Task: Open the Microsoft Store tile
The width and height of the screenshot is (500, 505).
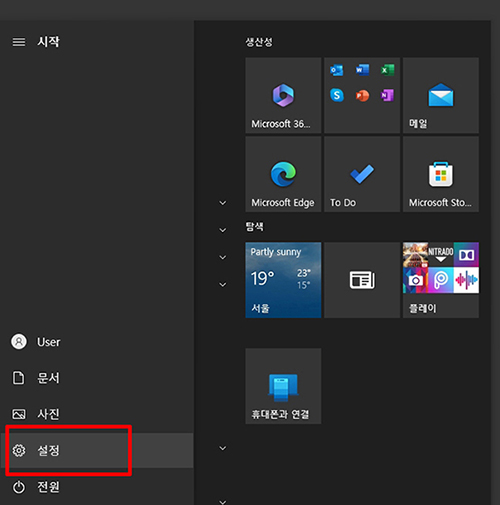Action: 441,174
